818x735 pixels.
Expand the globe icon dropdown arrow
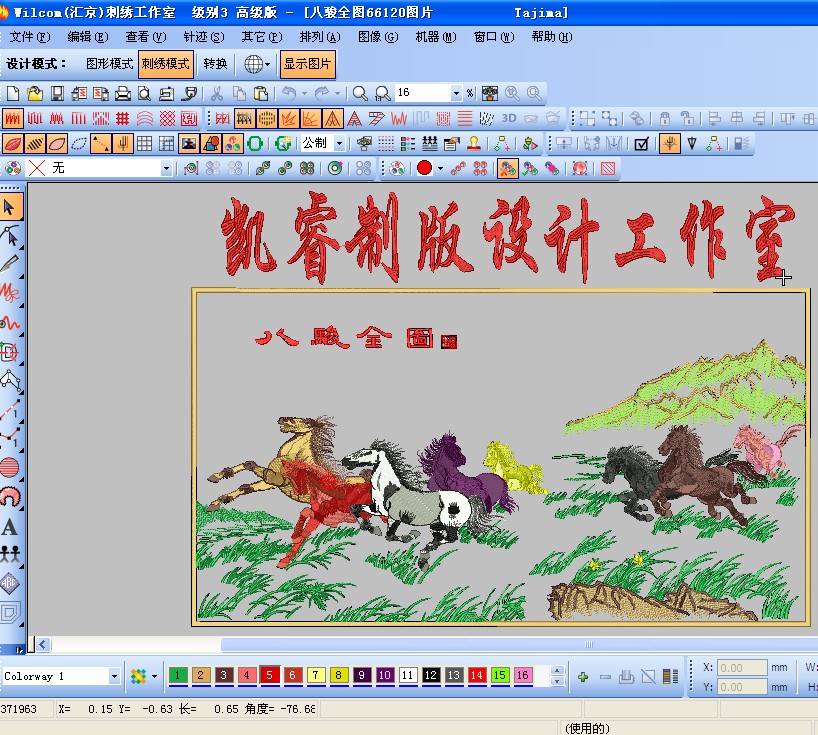point(268,65)
